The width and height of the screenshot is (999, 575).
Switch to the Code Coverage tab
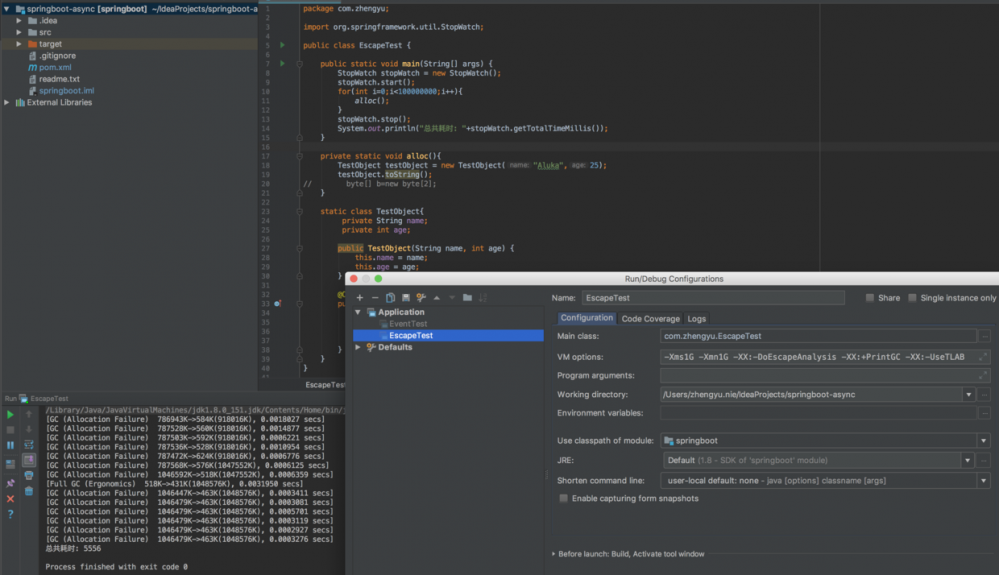point(650,319)
